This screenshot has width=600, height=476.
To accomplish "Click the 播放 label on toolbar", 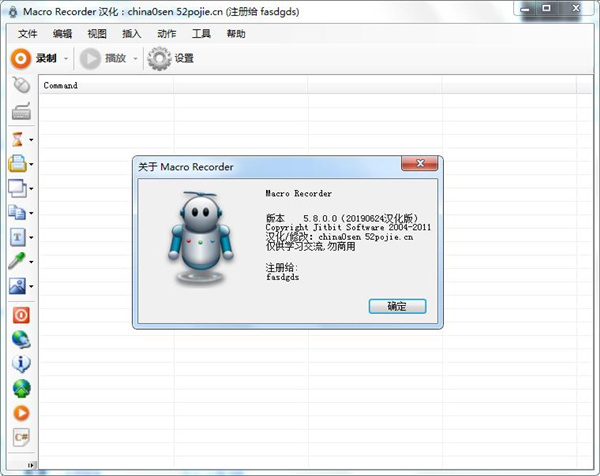I will click(x=116, y=59).
